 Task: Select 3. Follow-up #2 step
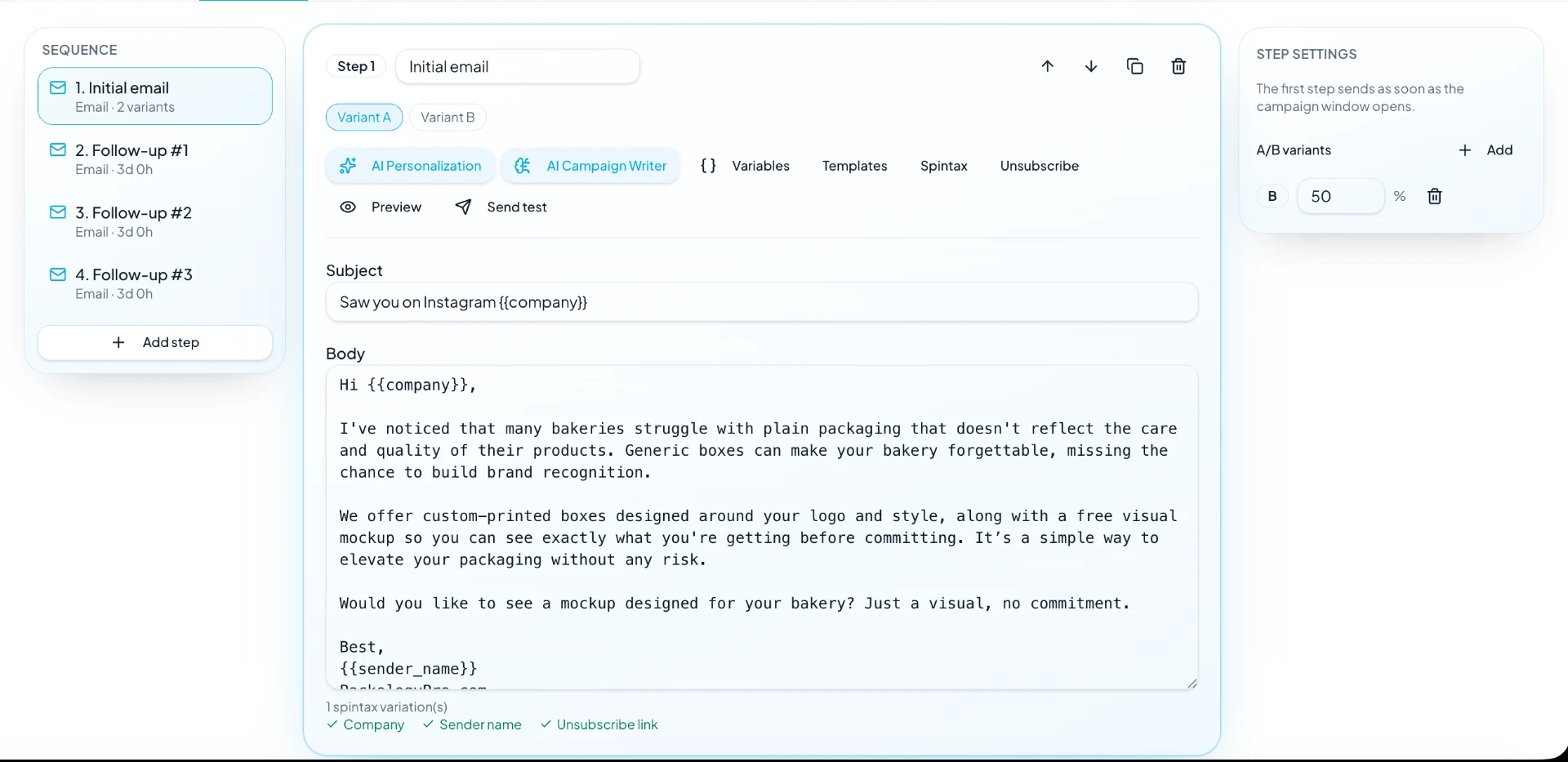coord(155,221)
